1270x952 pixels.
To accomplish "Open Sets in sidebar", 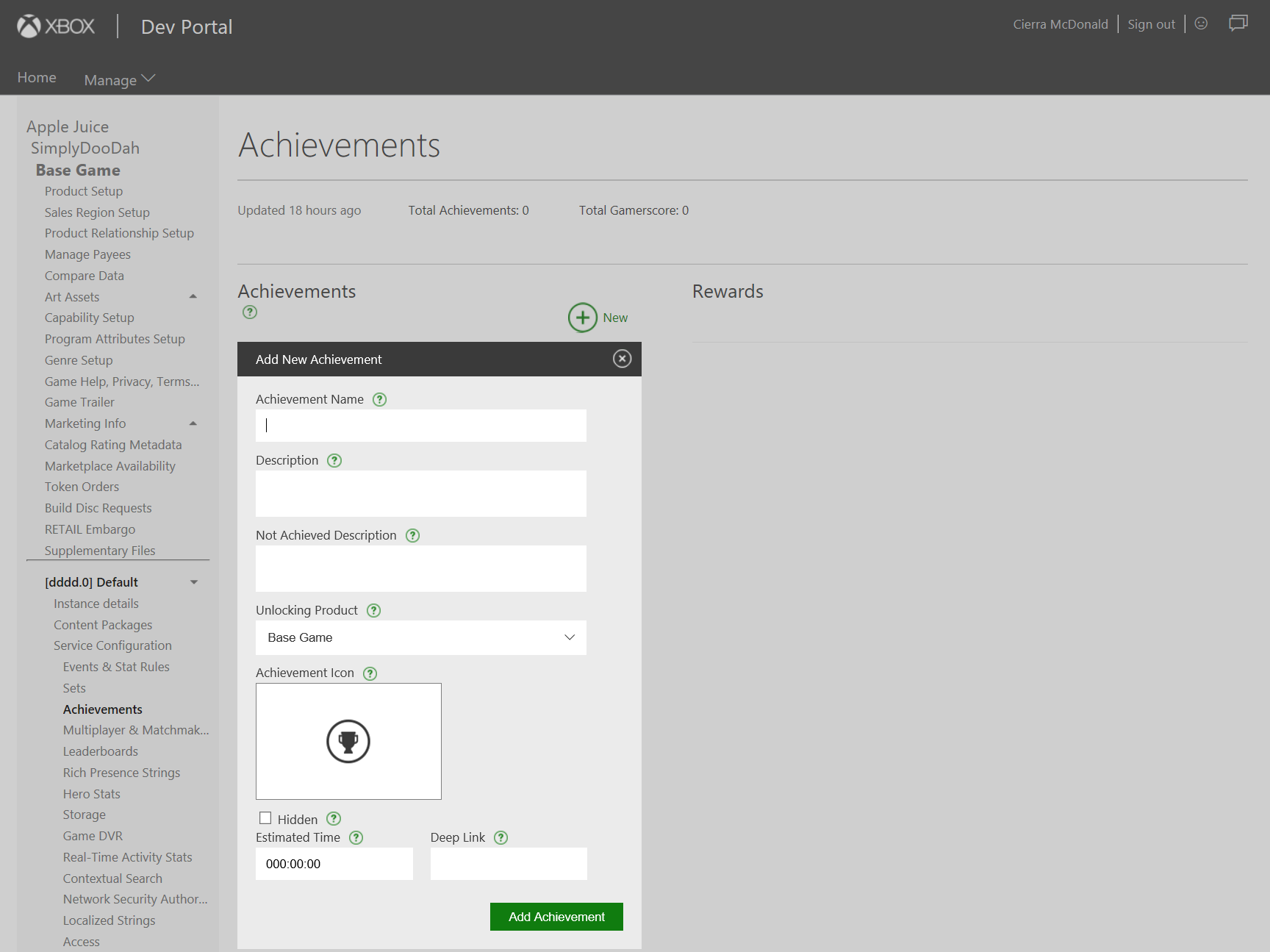I will 74,688.
